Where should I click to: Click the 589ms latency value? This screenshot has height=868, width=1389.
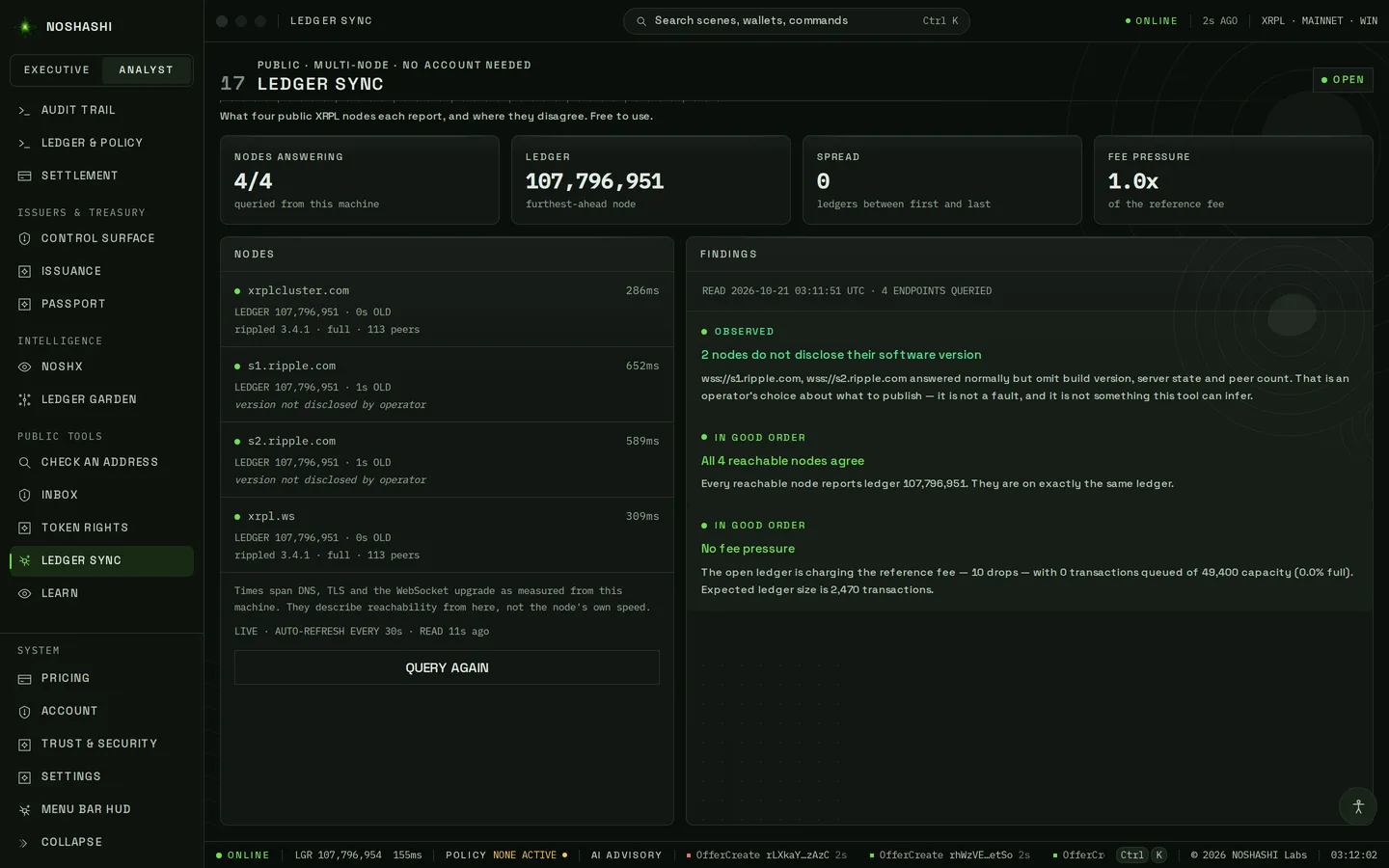642,442
